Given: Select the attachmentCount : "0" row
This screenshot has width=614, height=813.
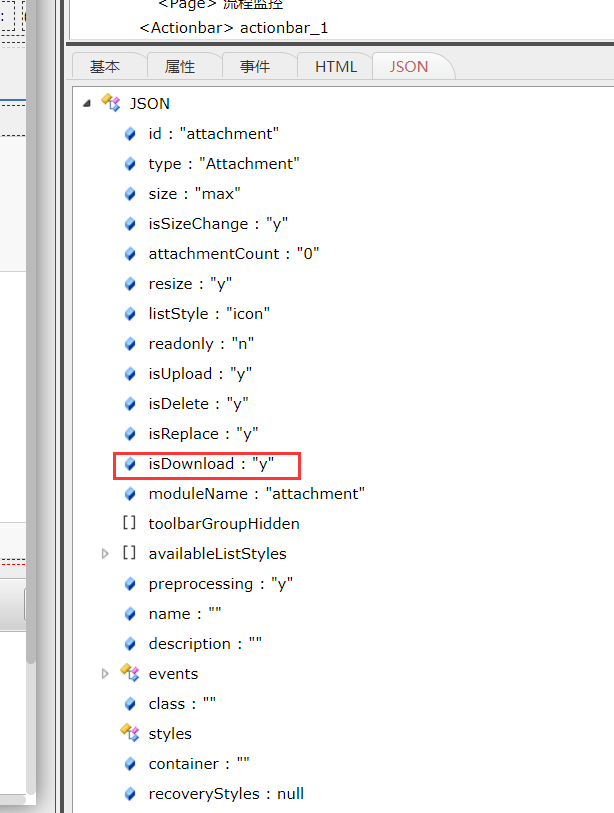Looking at the screenshot, I should point(234,254).
